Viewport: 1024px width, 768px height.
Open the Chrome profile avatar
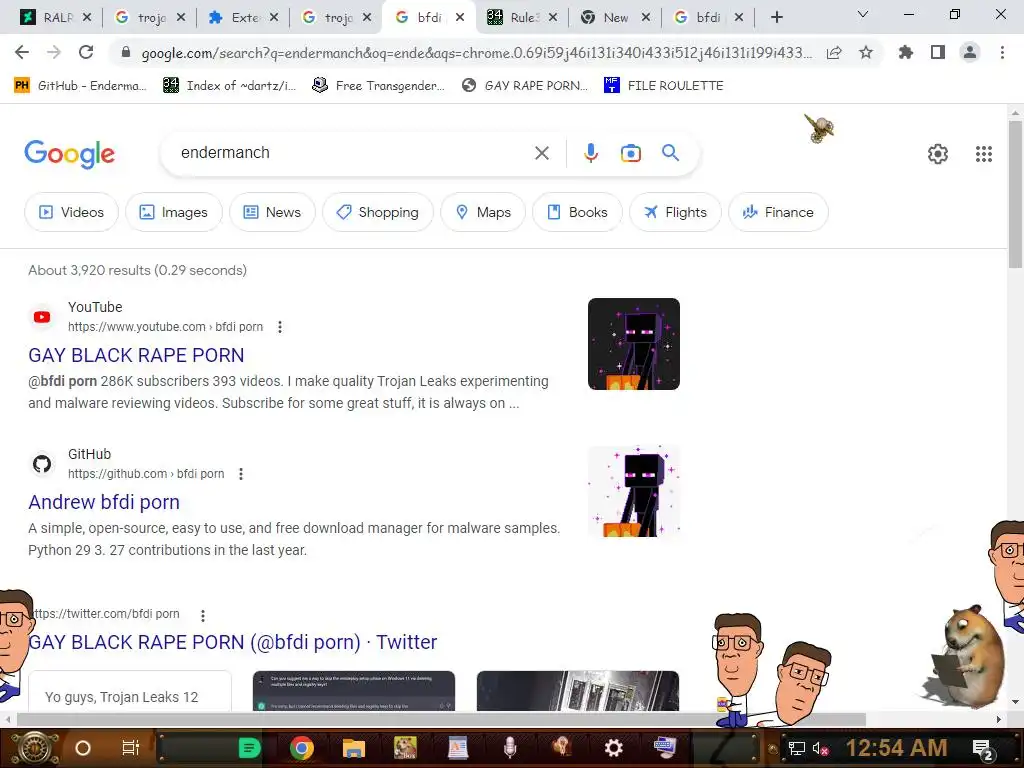point(970,52)
